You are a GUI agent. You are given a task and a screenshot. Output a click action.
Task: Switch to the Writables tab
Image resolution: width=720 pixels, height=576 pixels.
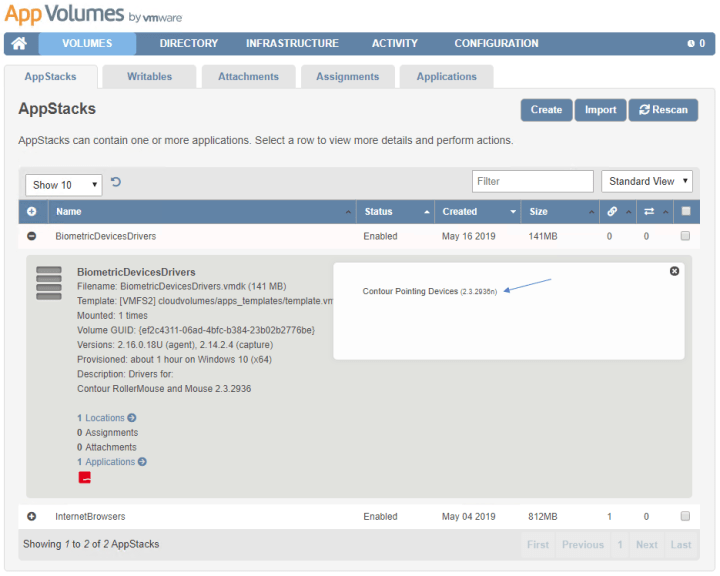pyautogui.click(x=149, y=77)
